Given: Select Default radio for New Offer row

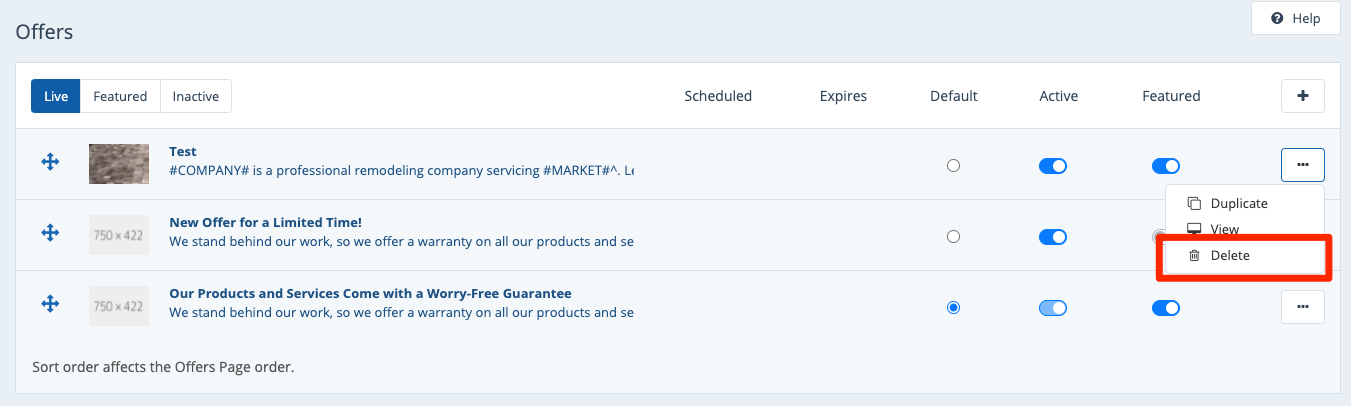Looking at the screenshot, I should (x=953, y=237).
